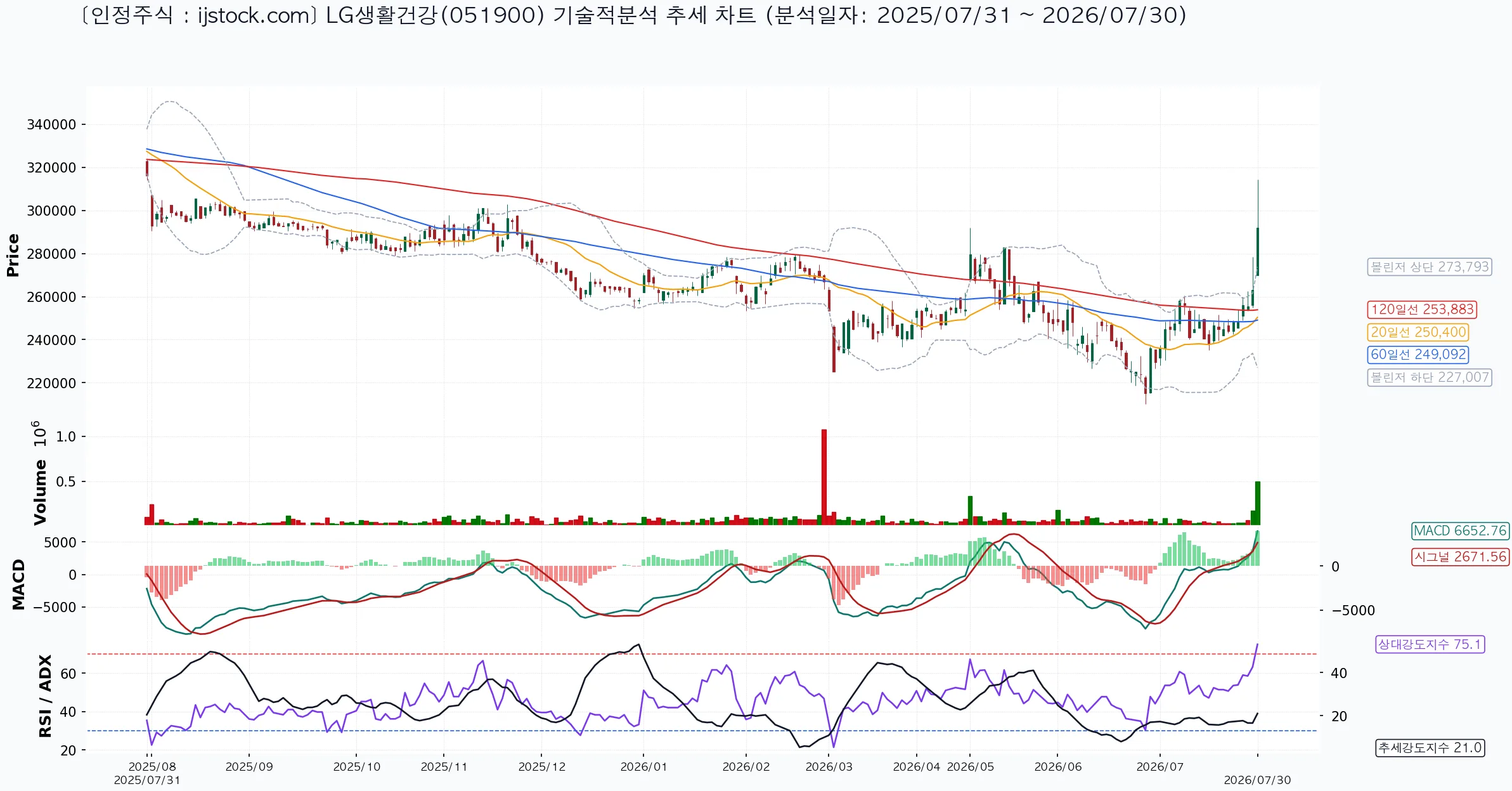Select the 'MACD' axis title on the left
1512x791 pixels.
click(18, 584)
